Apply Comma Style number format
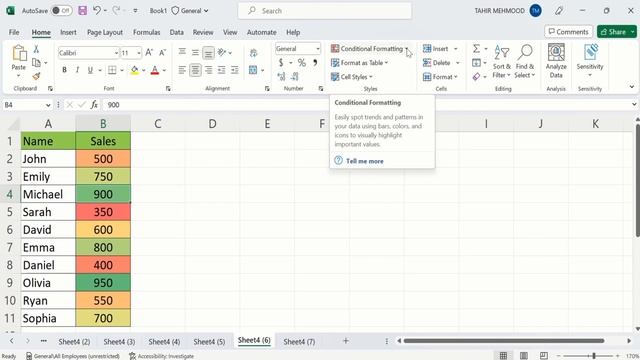Viewport: 640px width, 360px height. point(315,63)
